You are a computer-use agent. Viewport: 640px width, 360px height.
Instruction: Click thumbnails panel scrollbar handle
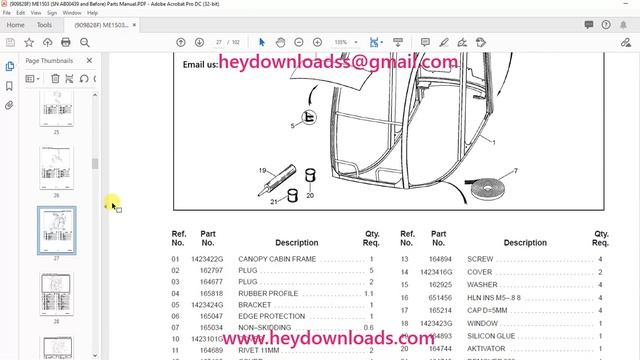95,164
